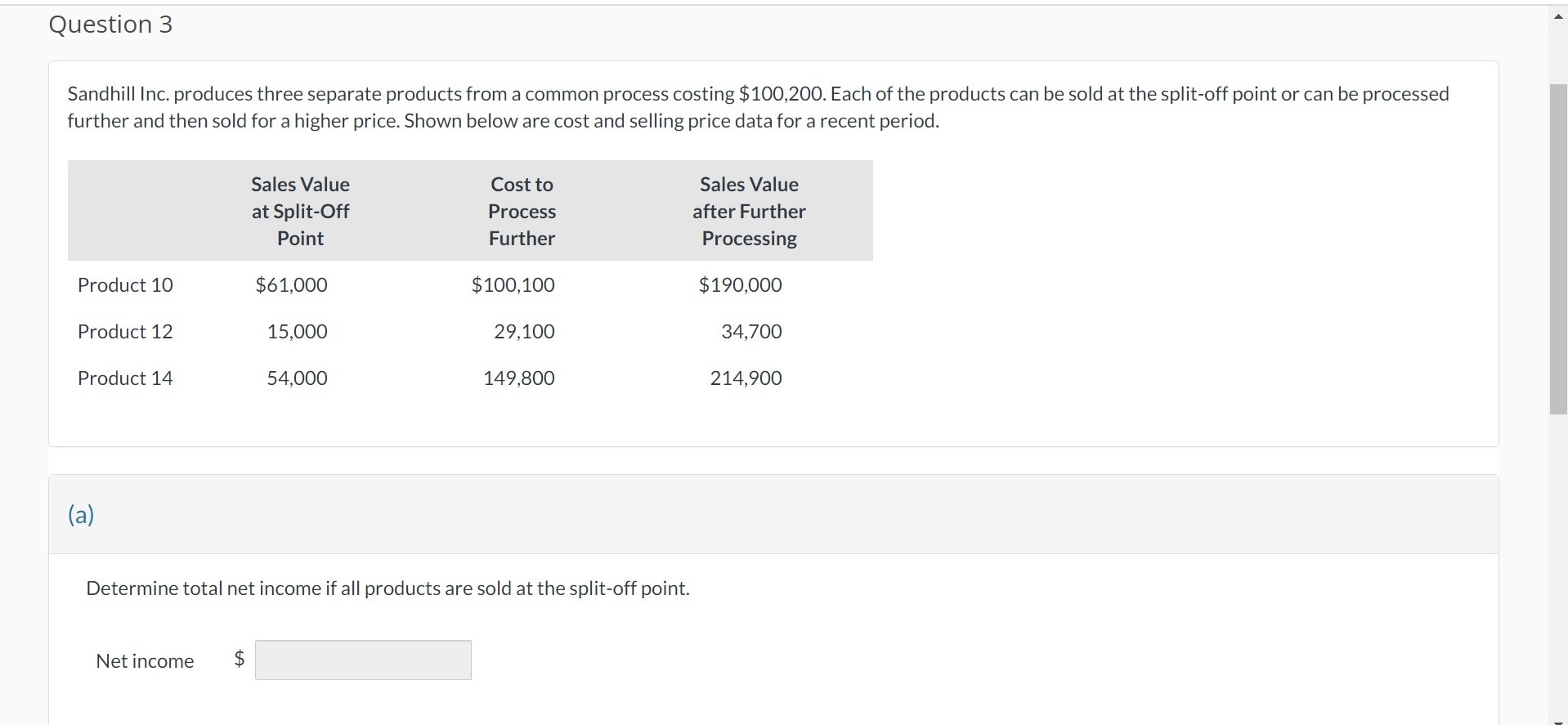Viewport: 1568px width, 725px height.
Task: Click the $100,100 cost cell
Action: click(x=513, y=285)
